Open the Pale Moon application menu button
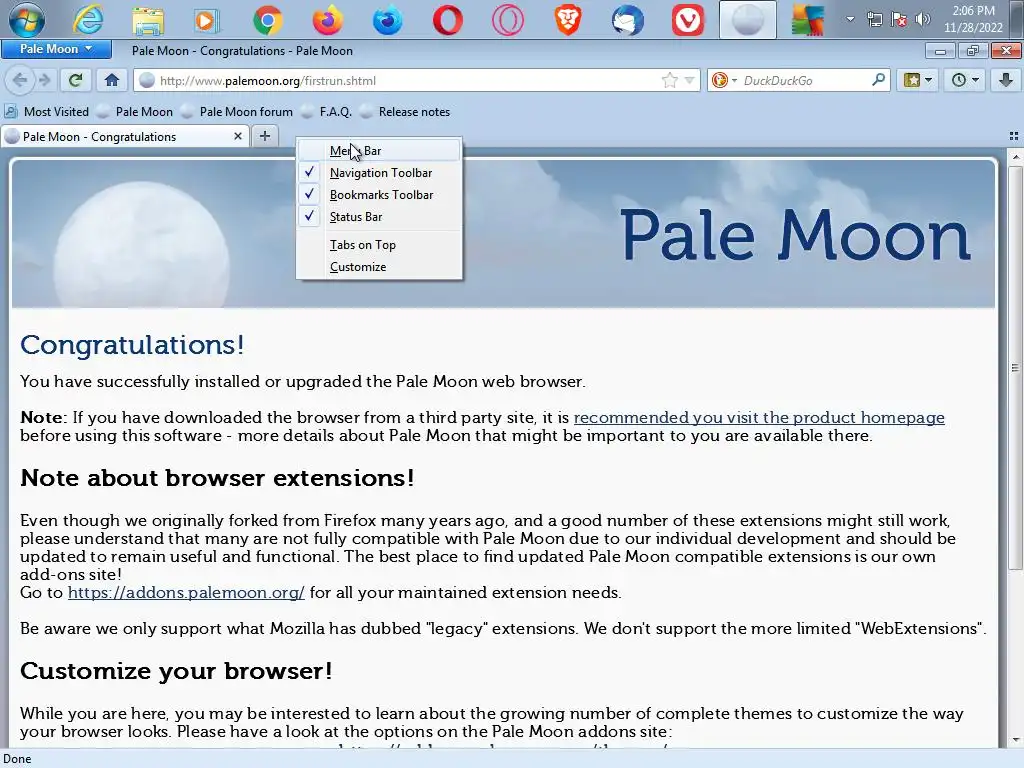Screen dimensions: 1024x768 pos(56,49)
